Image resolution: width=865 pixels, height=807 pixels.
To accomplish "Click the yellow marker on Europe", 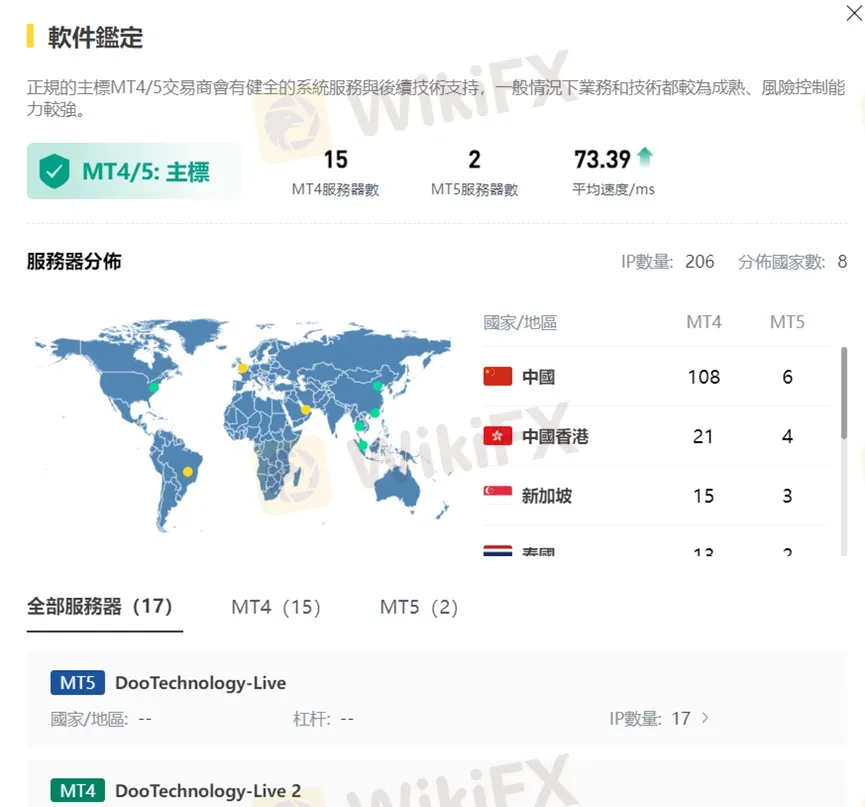I will click(x=242, y=370).
